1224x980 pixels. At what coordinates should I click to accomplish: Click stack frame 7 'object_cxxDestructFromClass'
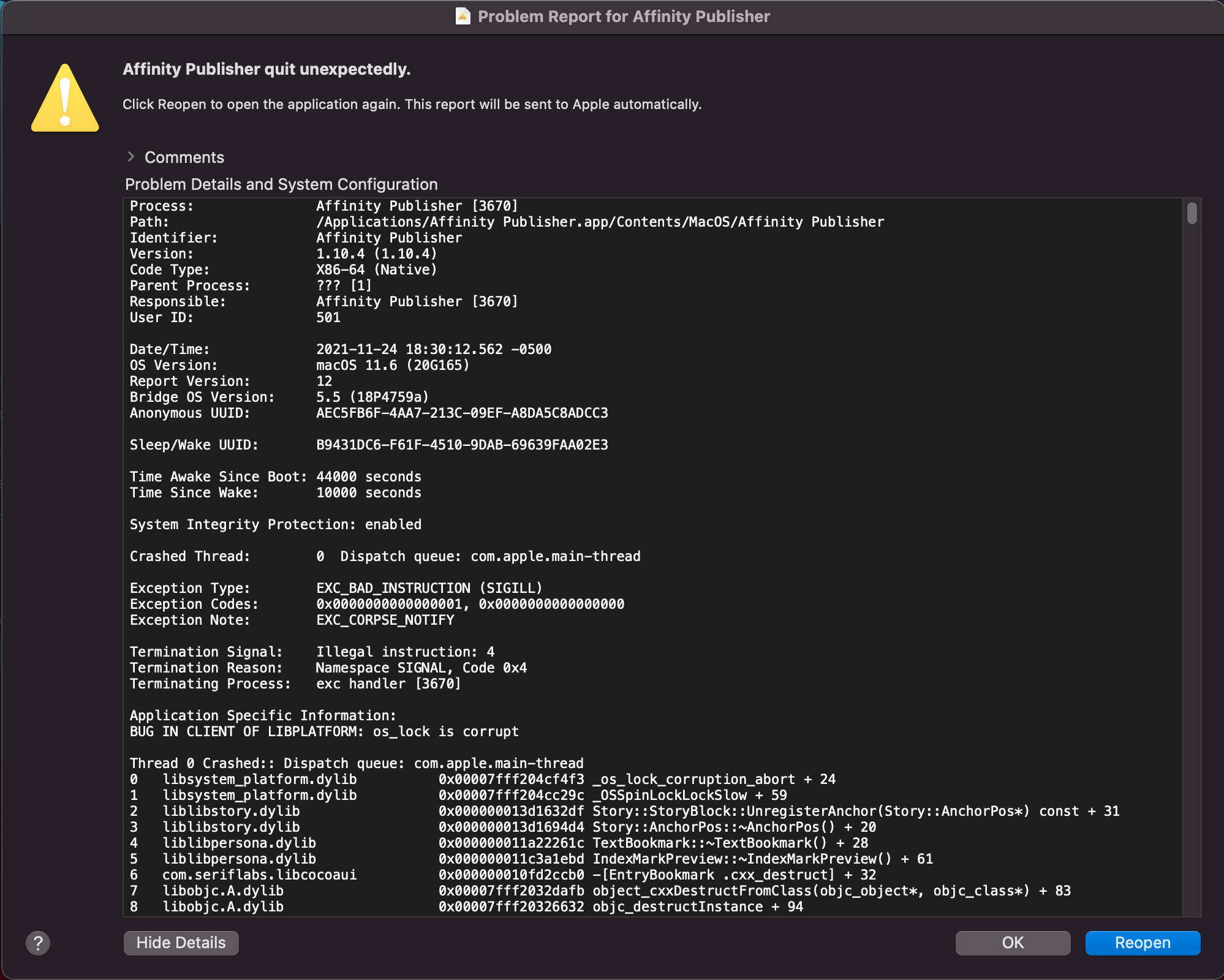pyautogui.click(x=600, y=891)
